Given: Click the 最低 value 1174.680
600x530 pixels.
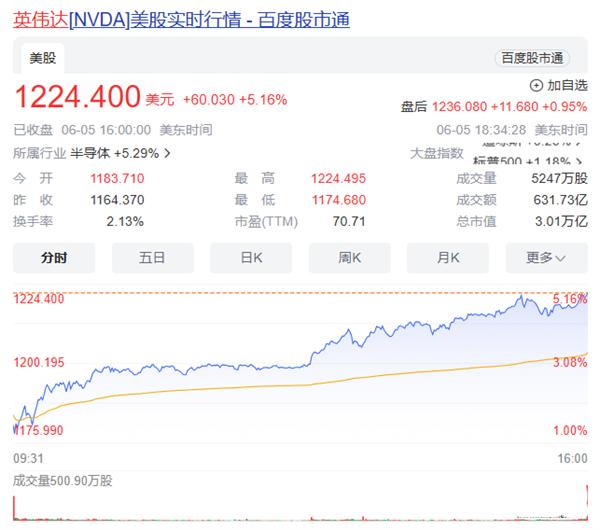Looking at the screenshot, I should coord(339,200).
